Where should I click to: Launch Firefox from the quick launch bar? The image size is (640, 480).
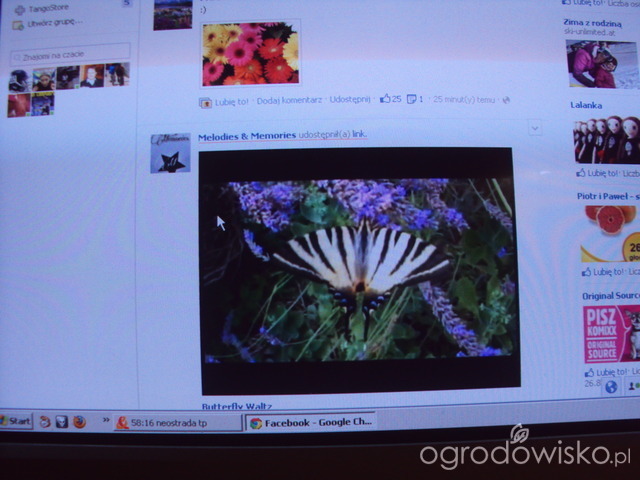pos(79,422)
